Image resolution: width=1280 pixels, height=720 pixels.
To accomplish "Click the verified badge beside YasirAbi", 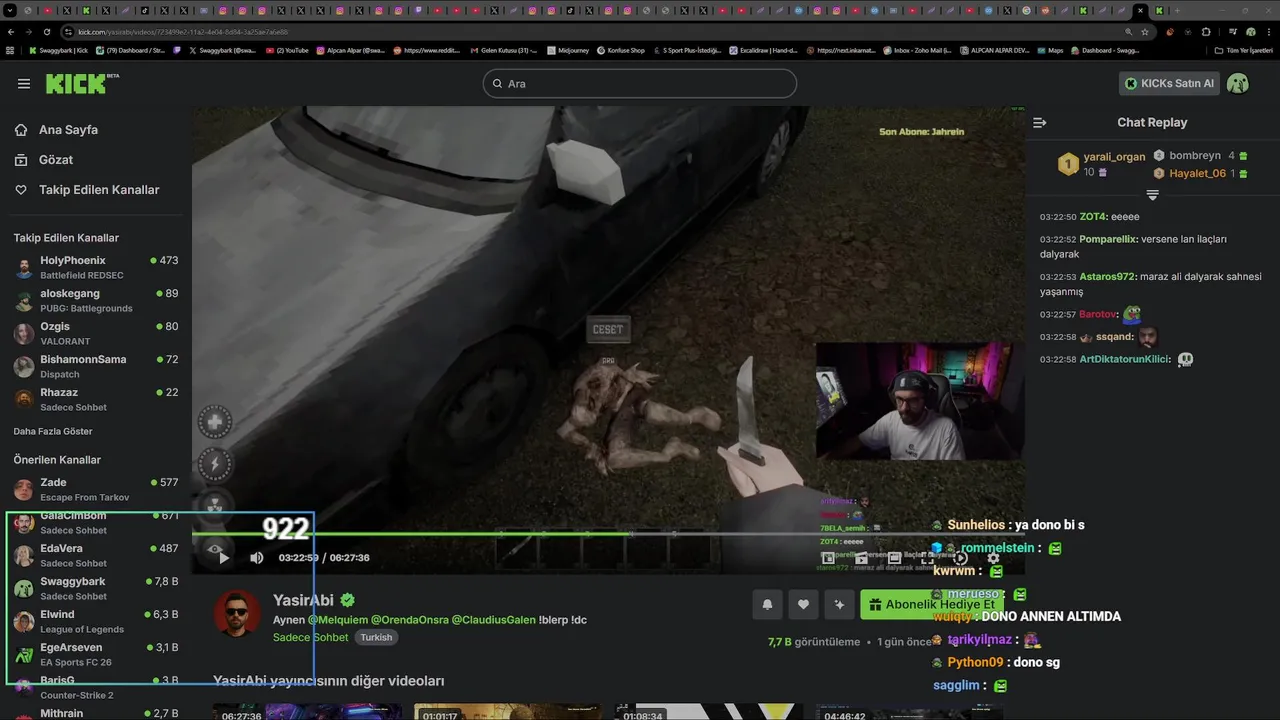I will 347,600.
